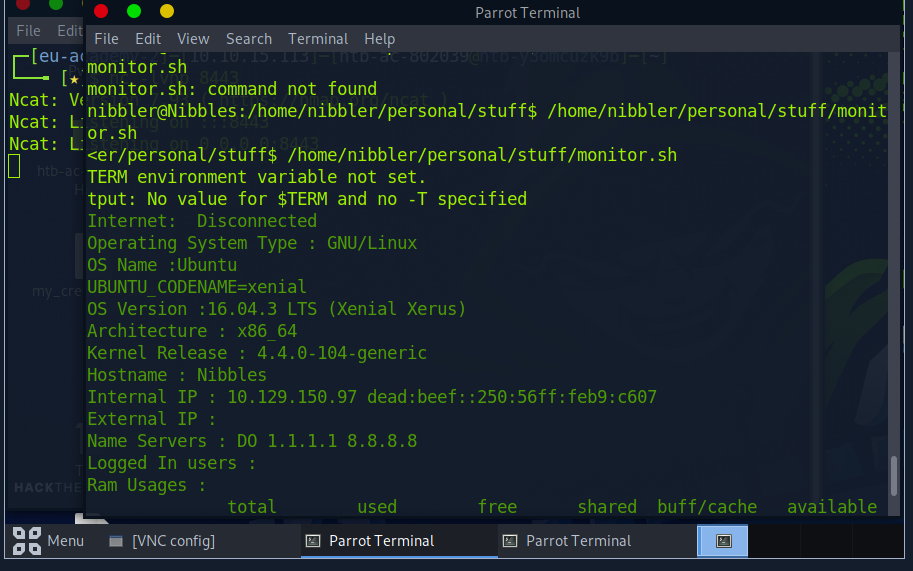913x571 pixels.
Task: Click the red close button of the front terminal
Action: (101, 12)
